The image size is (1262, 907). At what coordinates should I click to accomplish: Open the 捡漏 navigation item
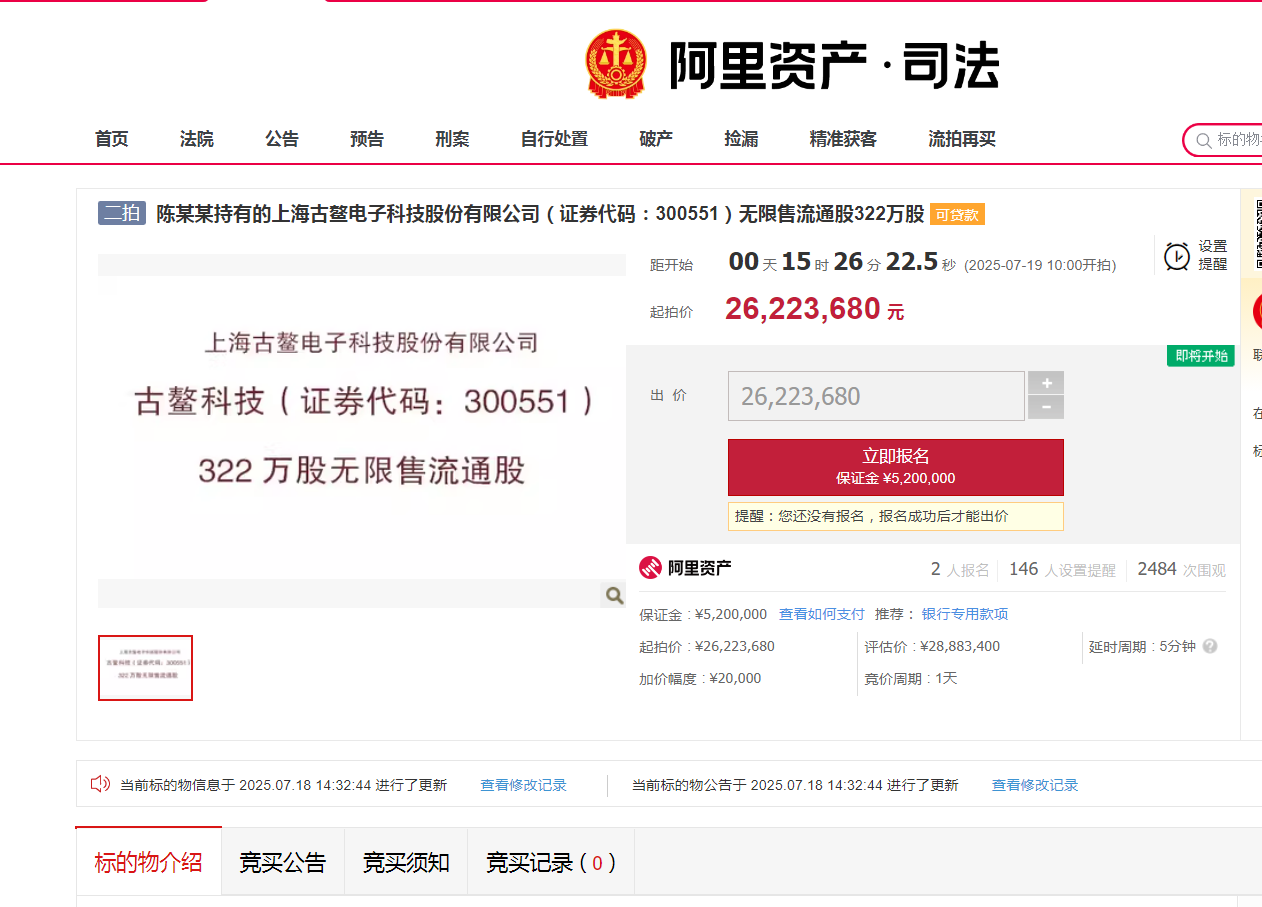pyautogui.click(x=741, y=139)
